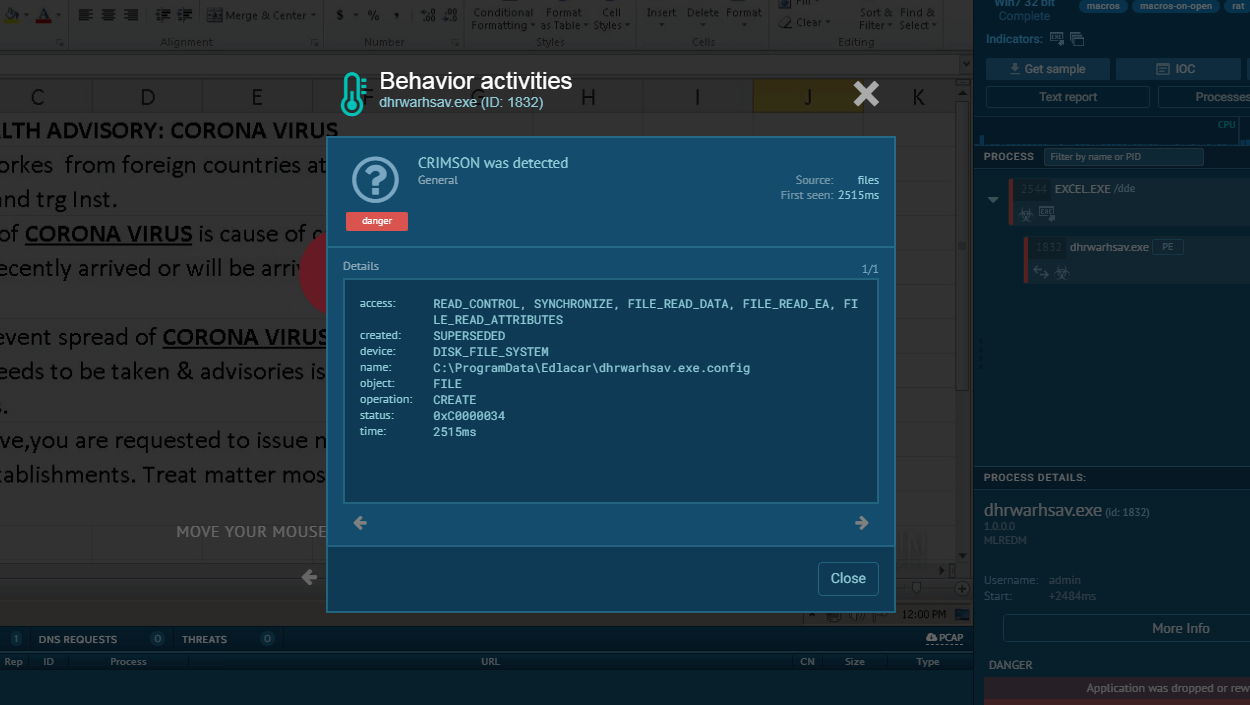Viewport: 1250px width, 705px height.
Task: Click Excel decrease decimal icon
Action: (451, 15)
